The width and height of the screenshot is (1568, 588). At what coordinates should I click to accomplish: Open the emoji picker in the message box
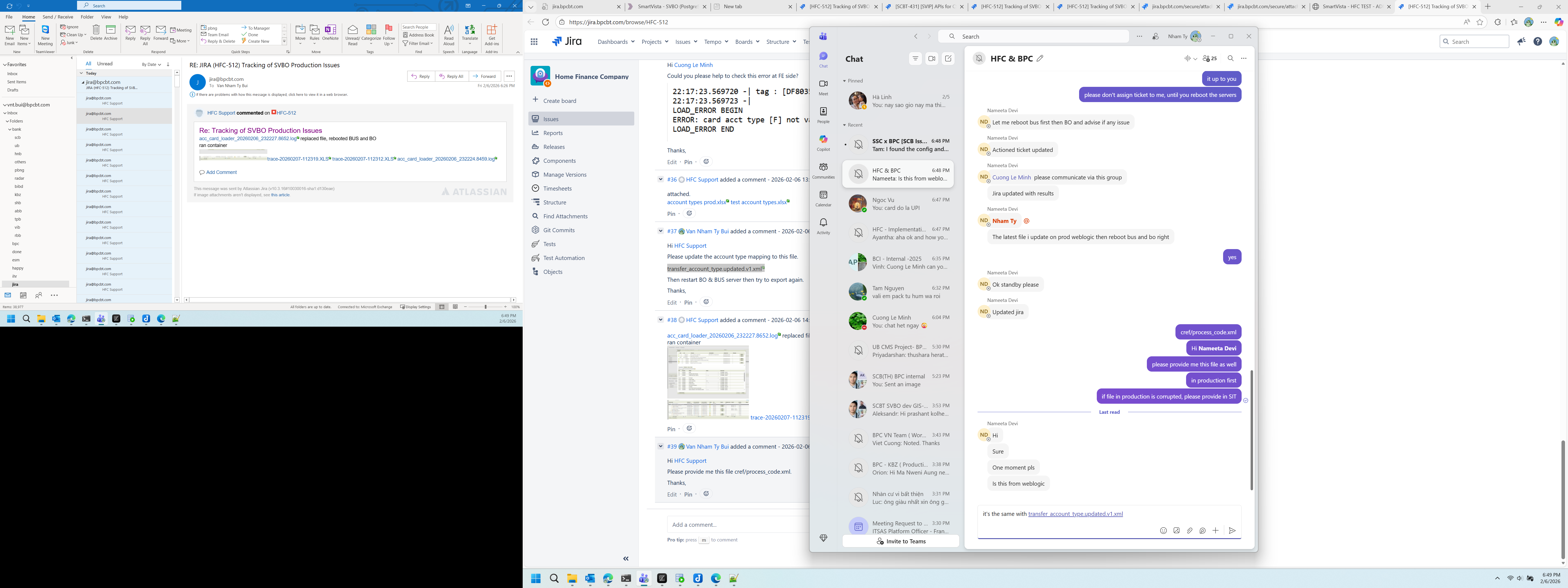point(1163,531)
